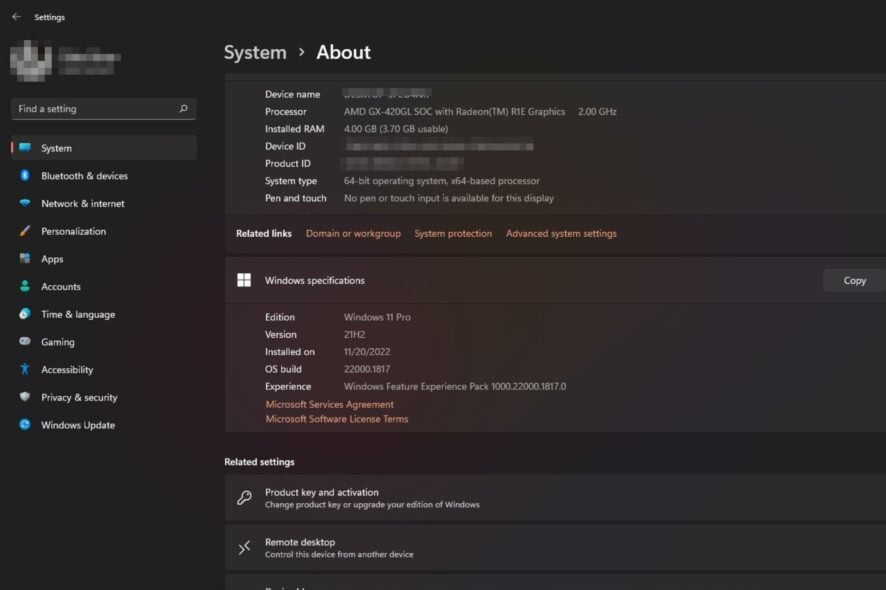
Task: Open Domain or workgroup link
Action: tap(353, 233)
